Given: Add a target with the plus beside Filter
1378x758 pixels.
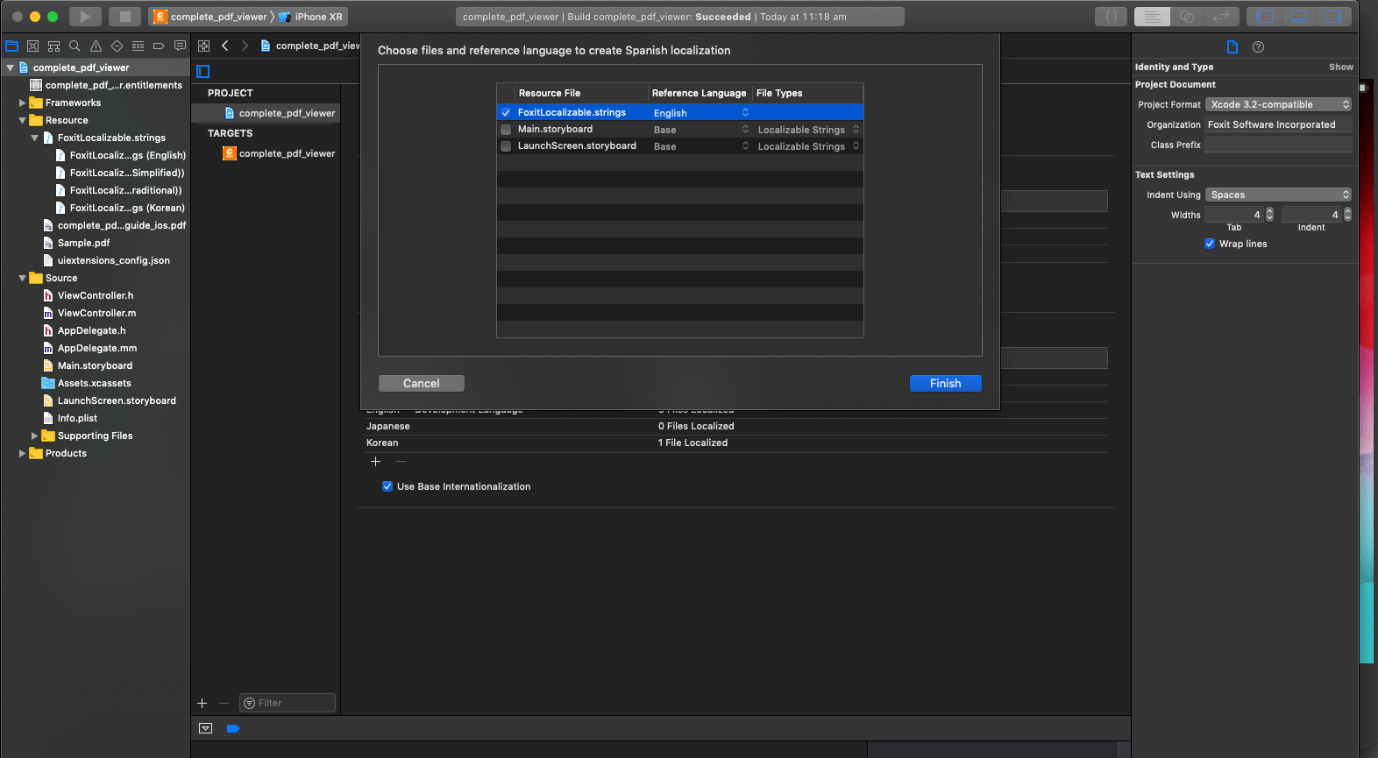Looking at the screenshot, I should point(202,703).
